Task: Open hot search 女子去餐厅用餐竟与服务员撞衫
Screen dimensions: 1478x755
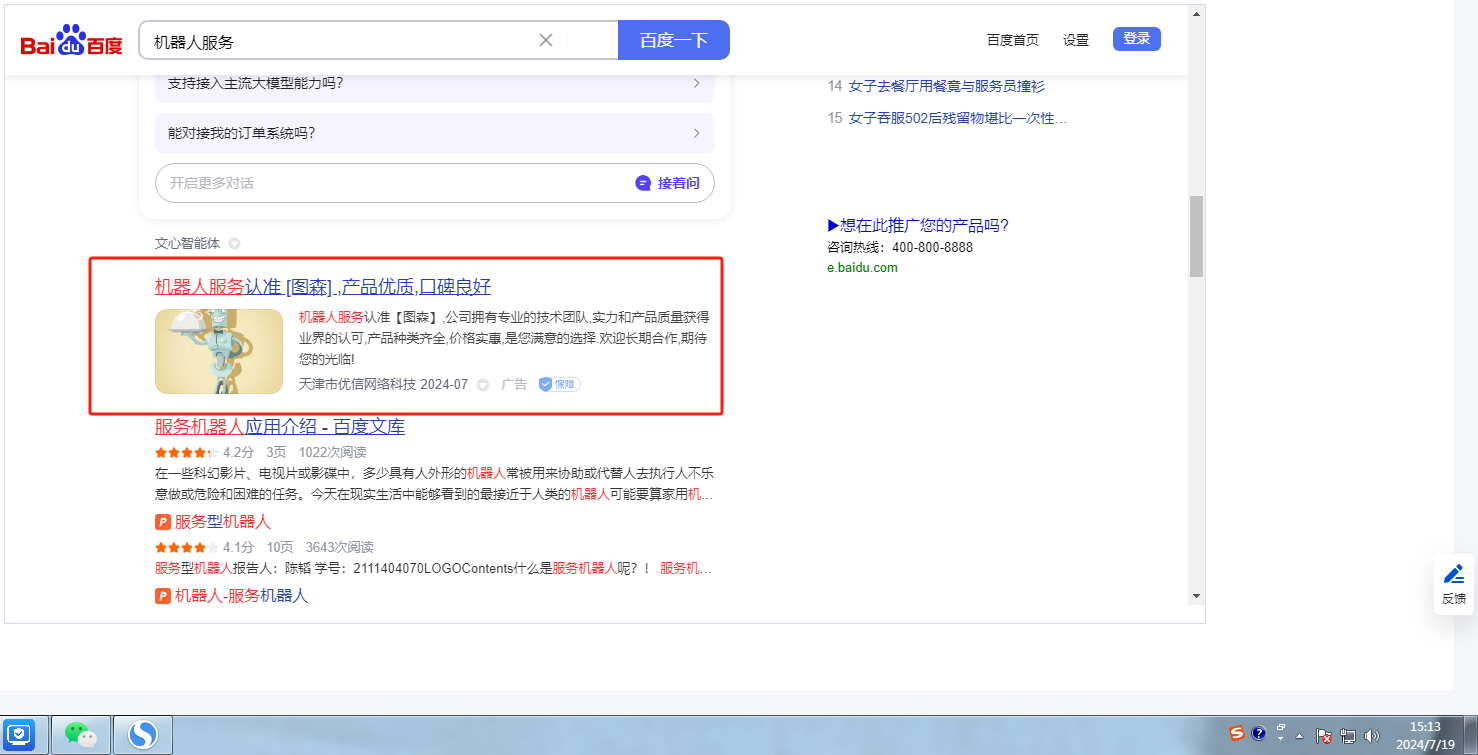Action: coord(946,86)
